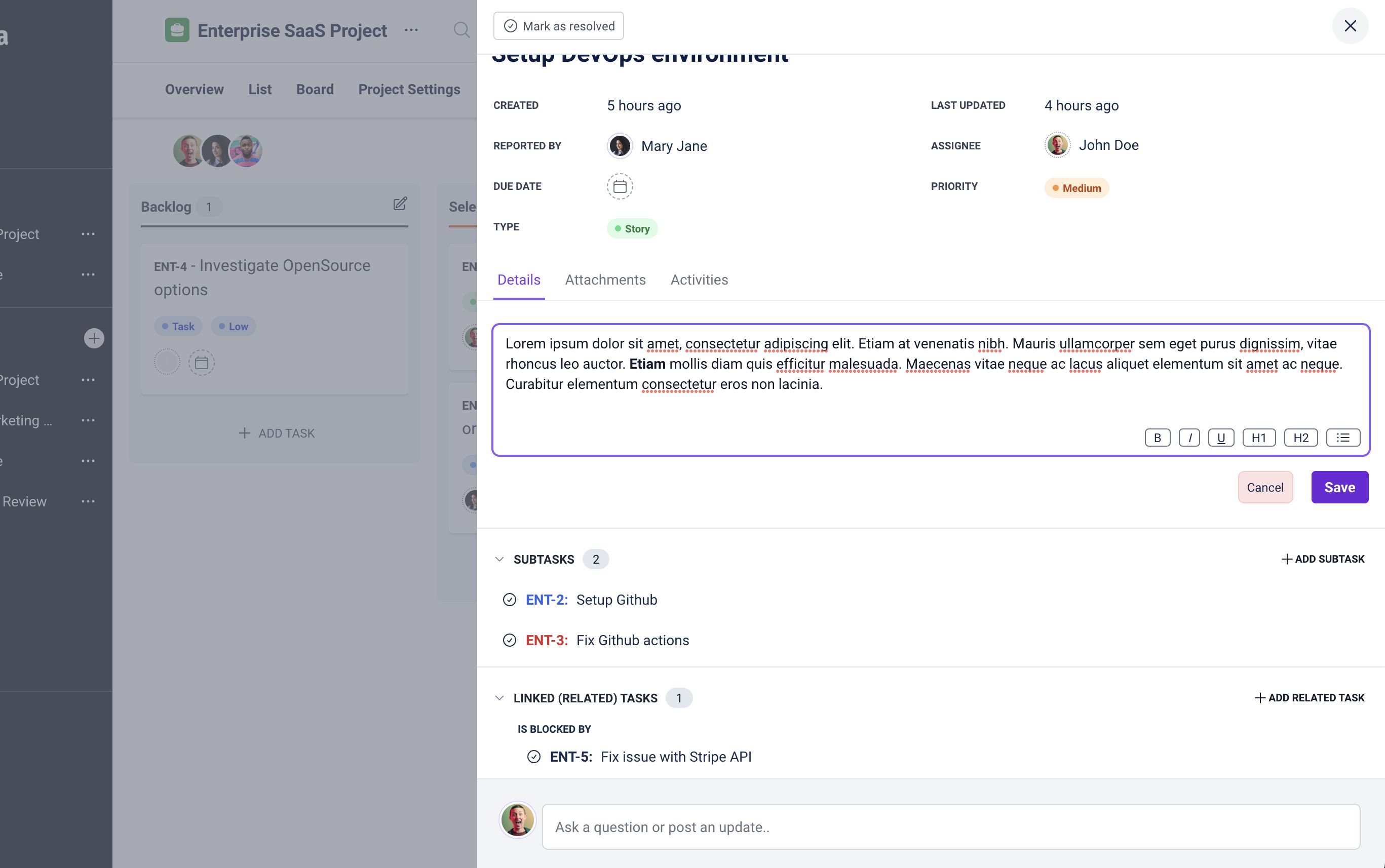Insert H1 heading in description
Screen dimensions: 1385x868
pyautogui.click(x=1259, y=438)
